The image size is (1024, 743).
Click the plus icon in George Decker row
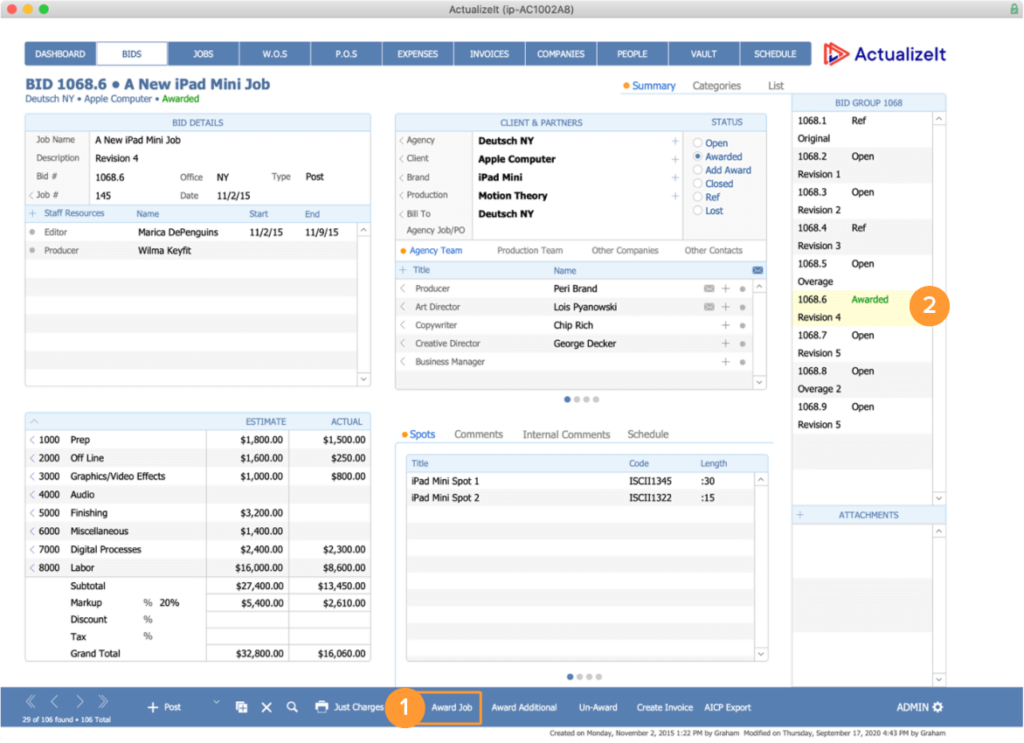[x=726, y=344]
